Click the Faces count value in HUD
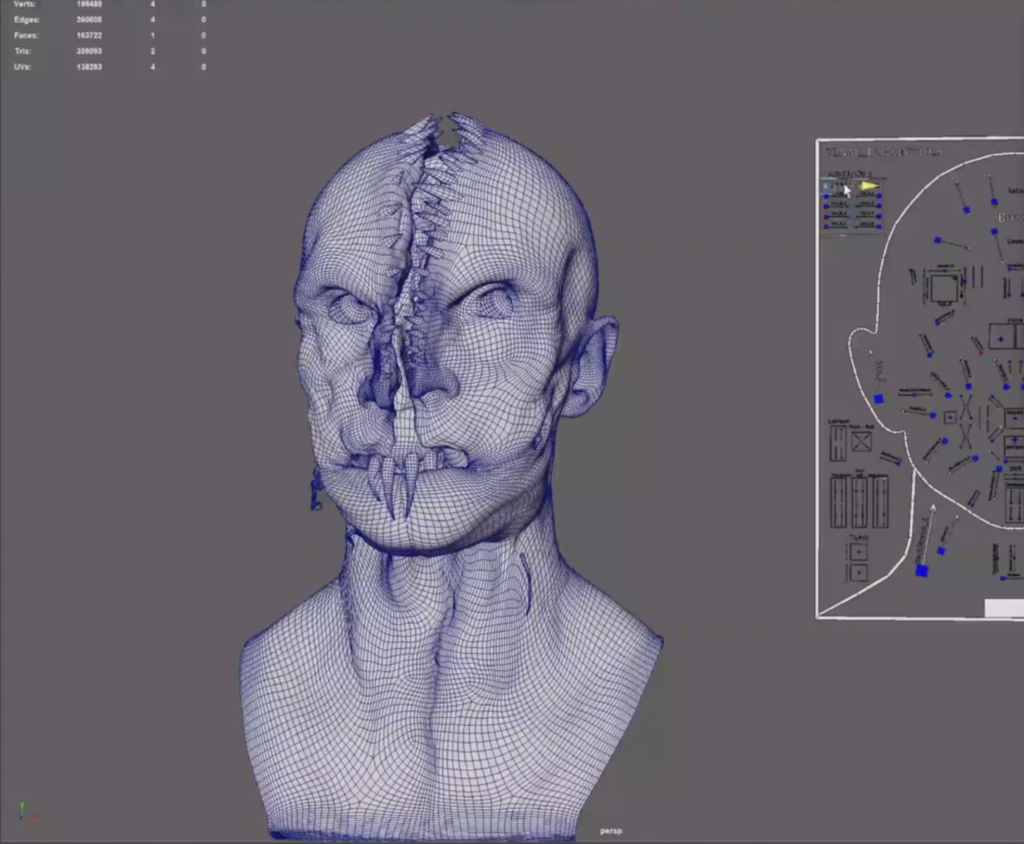 tap(88, 35)
